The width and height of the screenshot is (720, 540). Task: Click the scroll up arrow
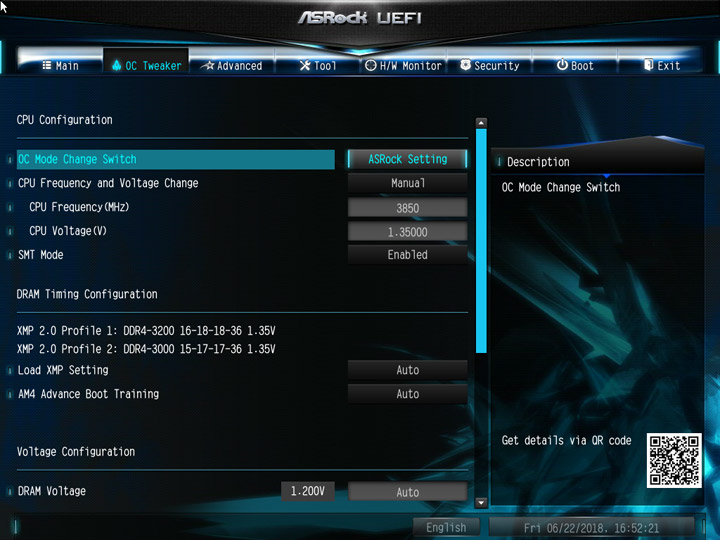pos(481,123)
